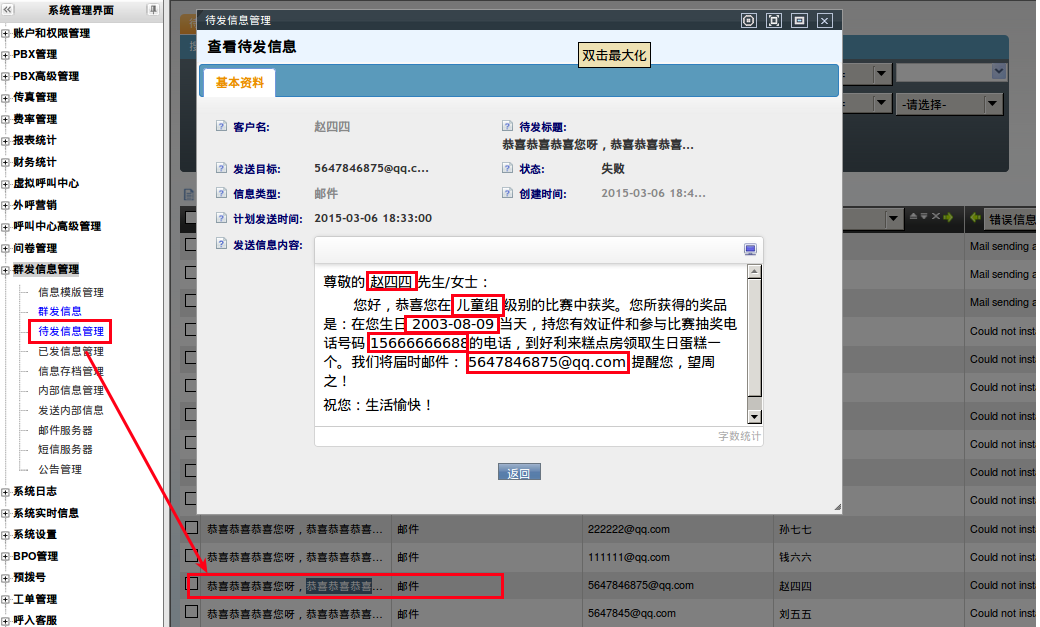Select the checkbox for the 钱六六 row
Viewport: 1040px width, 627px height.
coord(191,556)
